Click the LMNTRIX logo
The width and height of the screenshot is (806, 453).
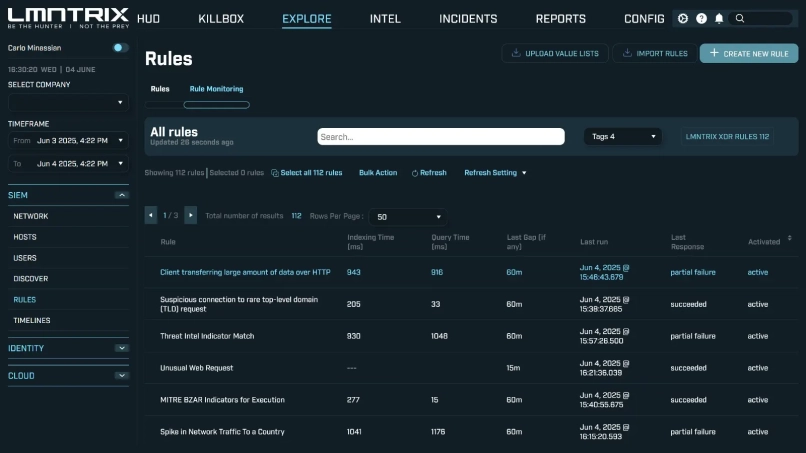[x=68, y=18]
